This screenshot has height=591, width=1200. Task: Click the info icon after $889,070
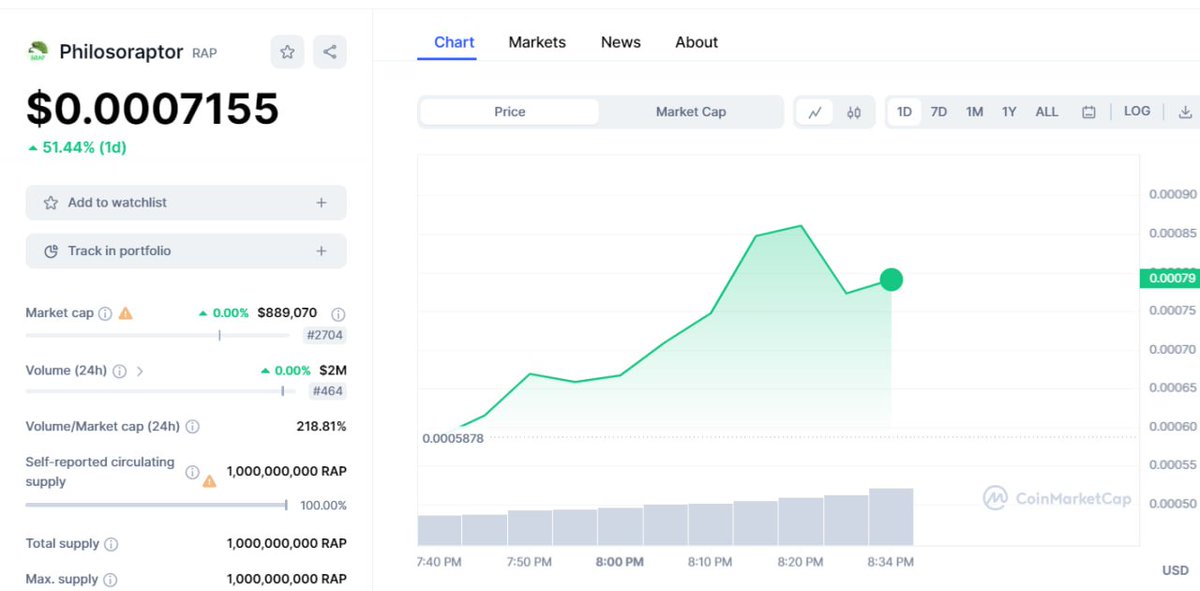pos(338,314)
